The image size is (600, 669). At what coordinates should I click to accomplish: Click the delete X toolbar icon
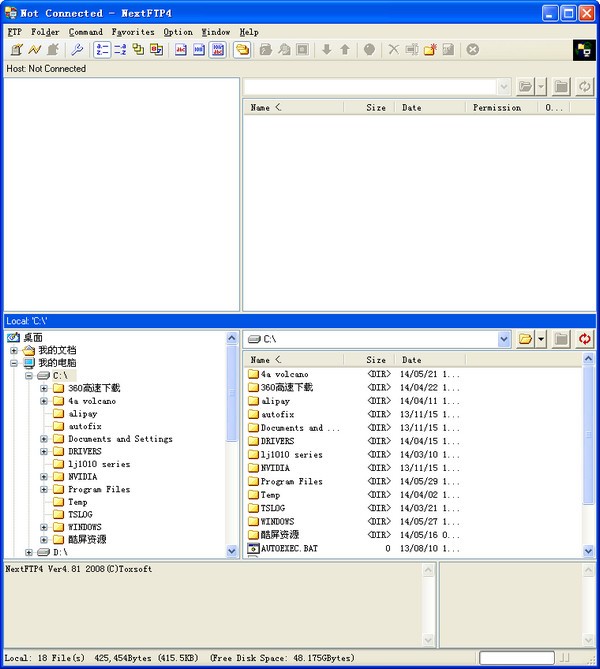[393, 49]
